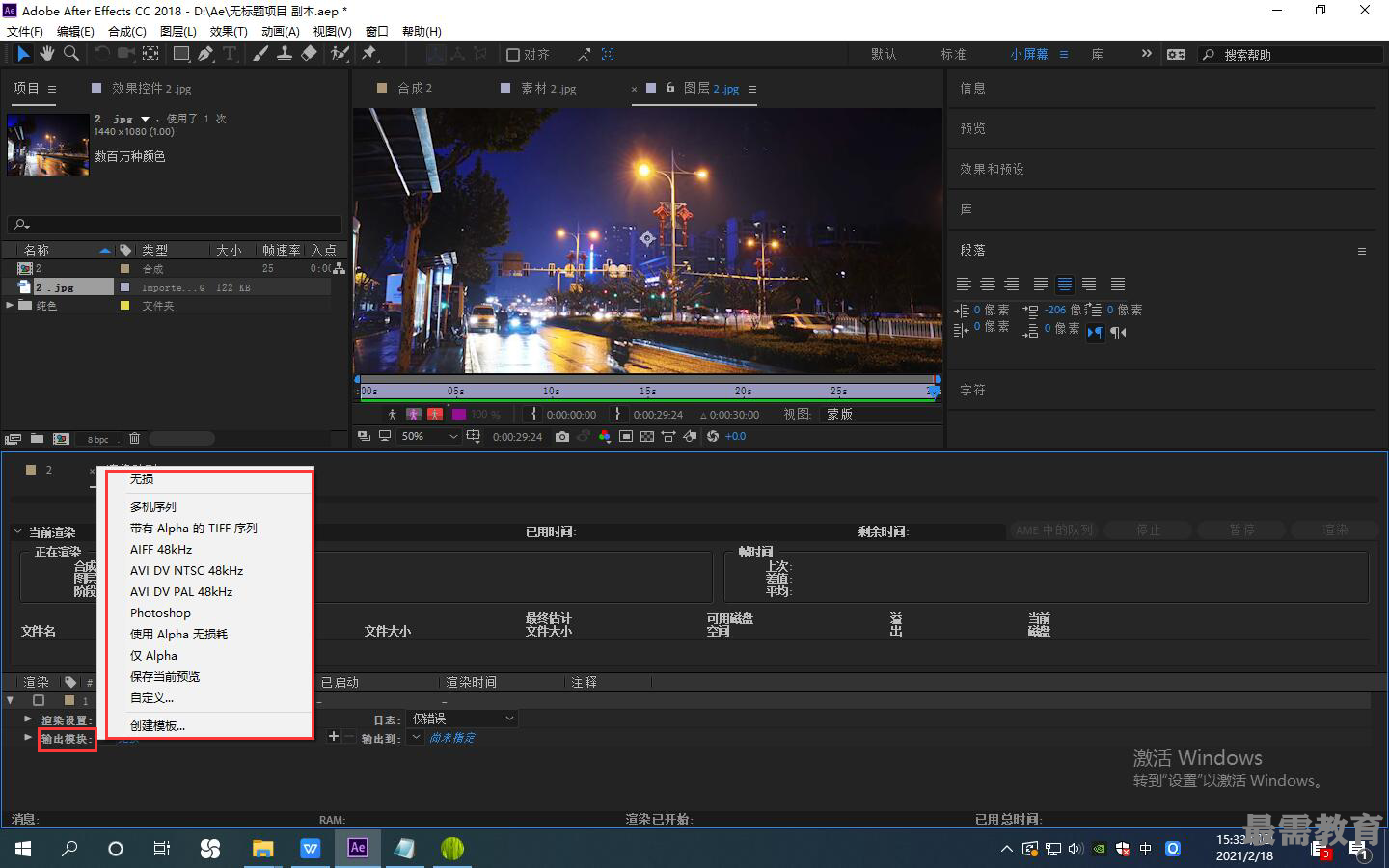
Task: Switch to the 标准 workspace
Action: (x=953, y=55)
